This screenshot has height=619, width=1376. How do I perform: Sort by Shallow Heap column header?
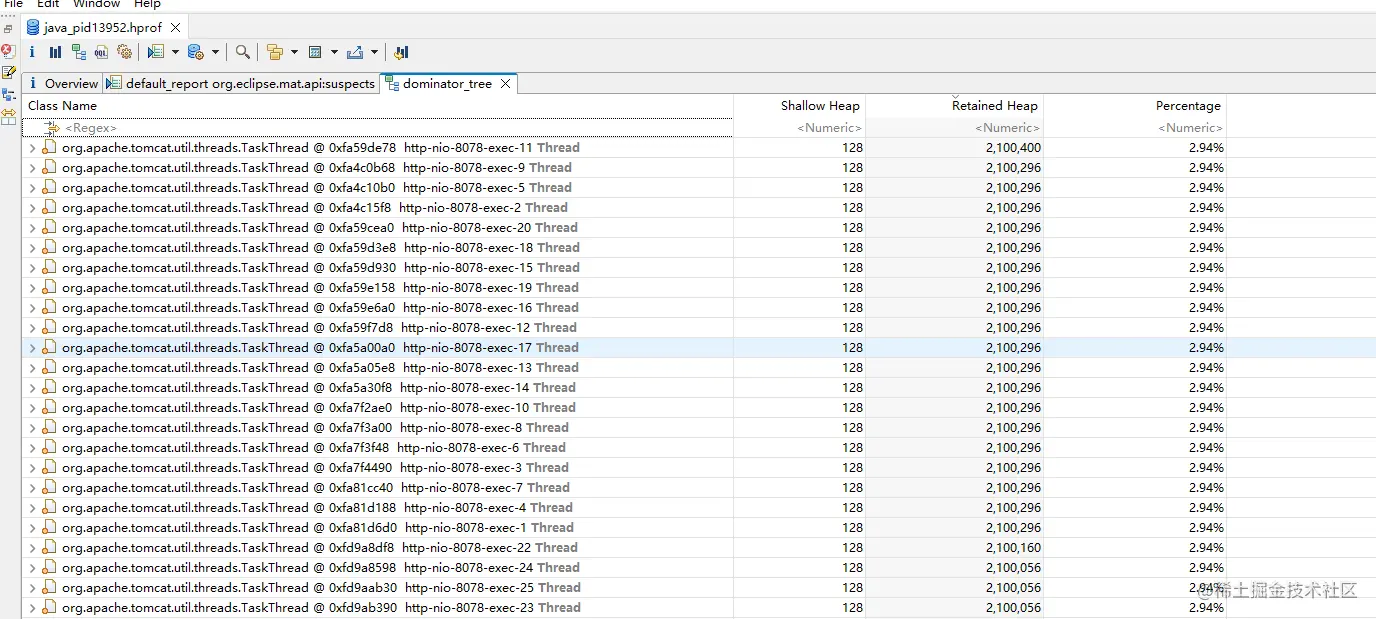coord(800,106)
